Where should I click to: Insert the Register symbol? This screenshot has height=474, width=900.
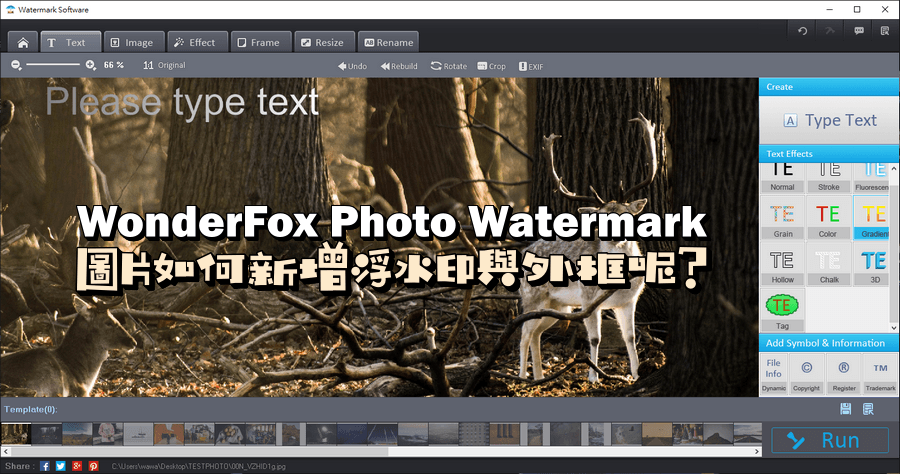click(844, 374)
